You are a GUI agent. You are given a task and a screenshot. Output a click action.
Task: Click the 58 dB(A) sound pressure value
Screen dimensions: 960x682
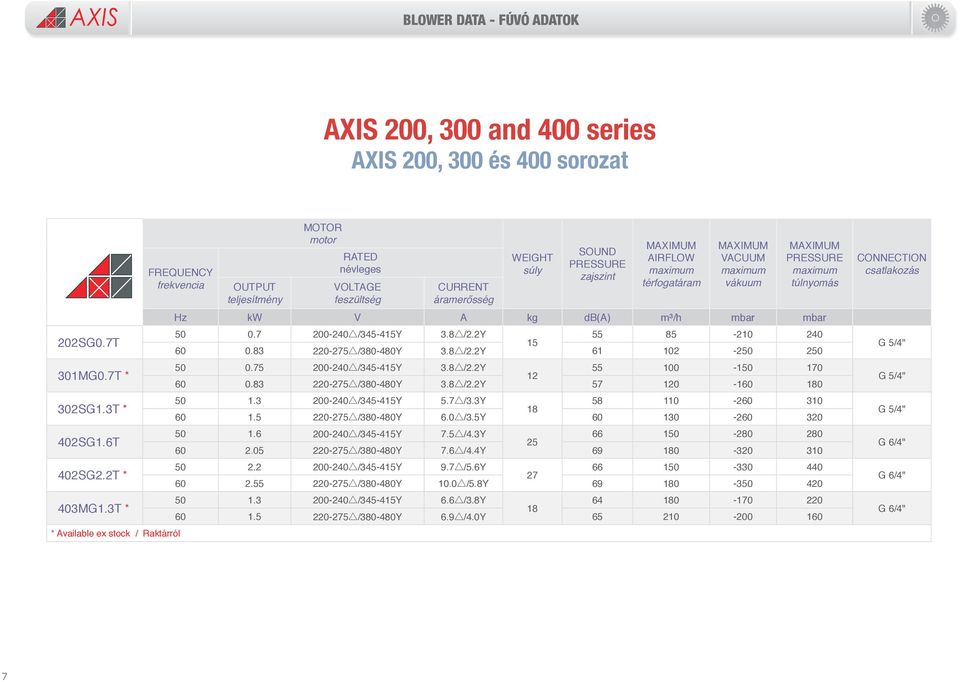[597, 400]
